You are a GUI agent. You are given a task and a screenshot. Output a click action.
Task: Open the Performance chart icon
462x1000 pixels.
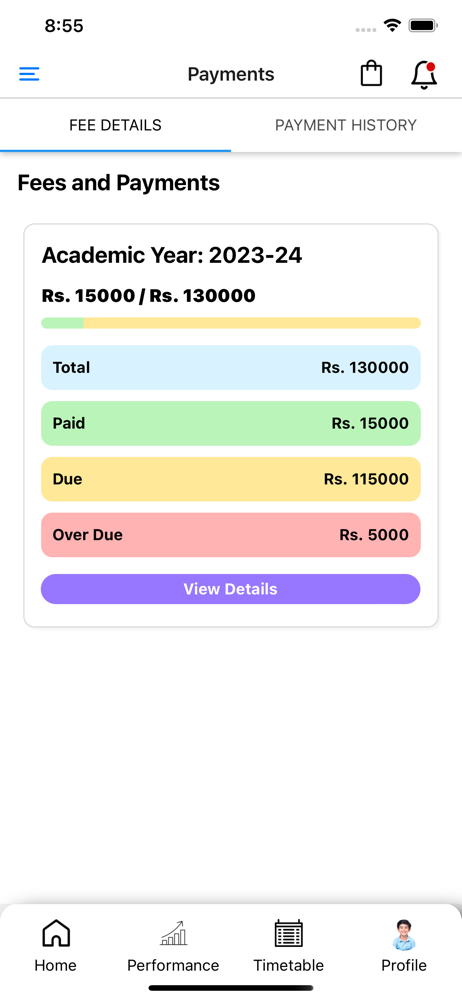(173, 933)
